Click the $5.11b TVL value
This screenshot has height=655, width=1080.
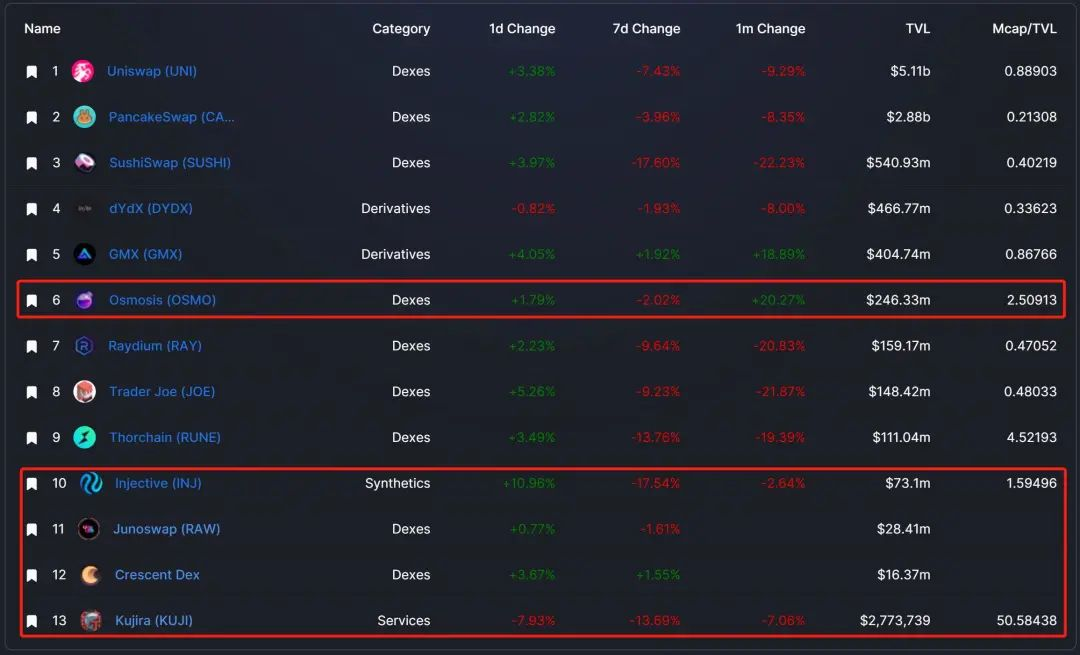[x=910, y=71]
